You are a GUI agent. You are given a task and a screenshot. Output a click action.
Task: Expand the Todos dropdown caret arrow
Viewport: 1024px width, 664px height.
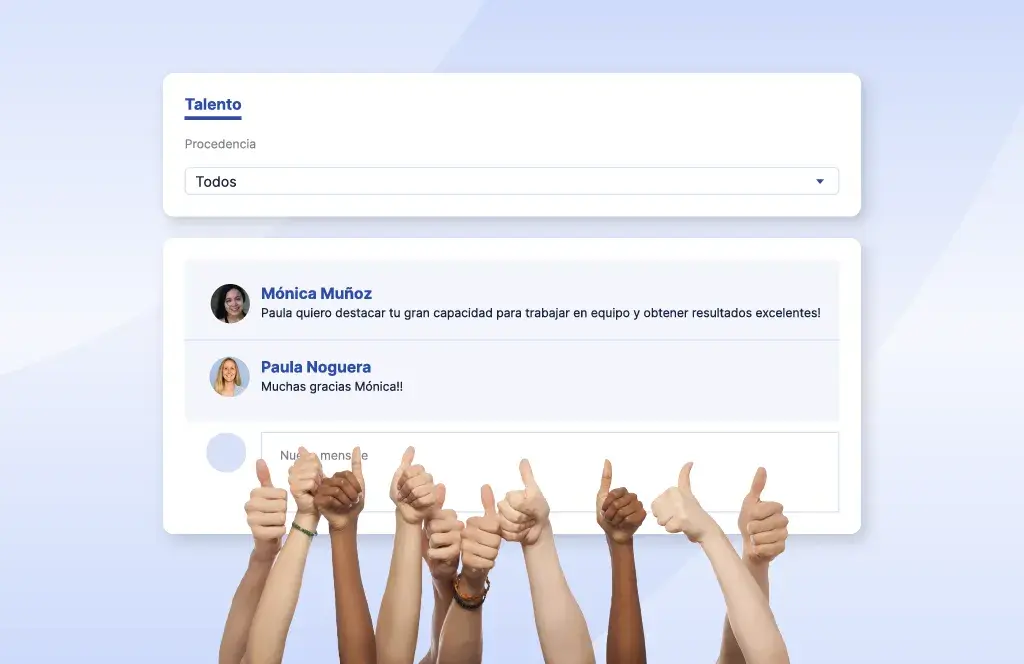pos(820,182)
